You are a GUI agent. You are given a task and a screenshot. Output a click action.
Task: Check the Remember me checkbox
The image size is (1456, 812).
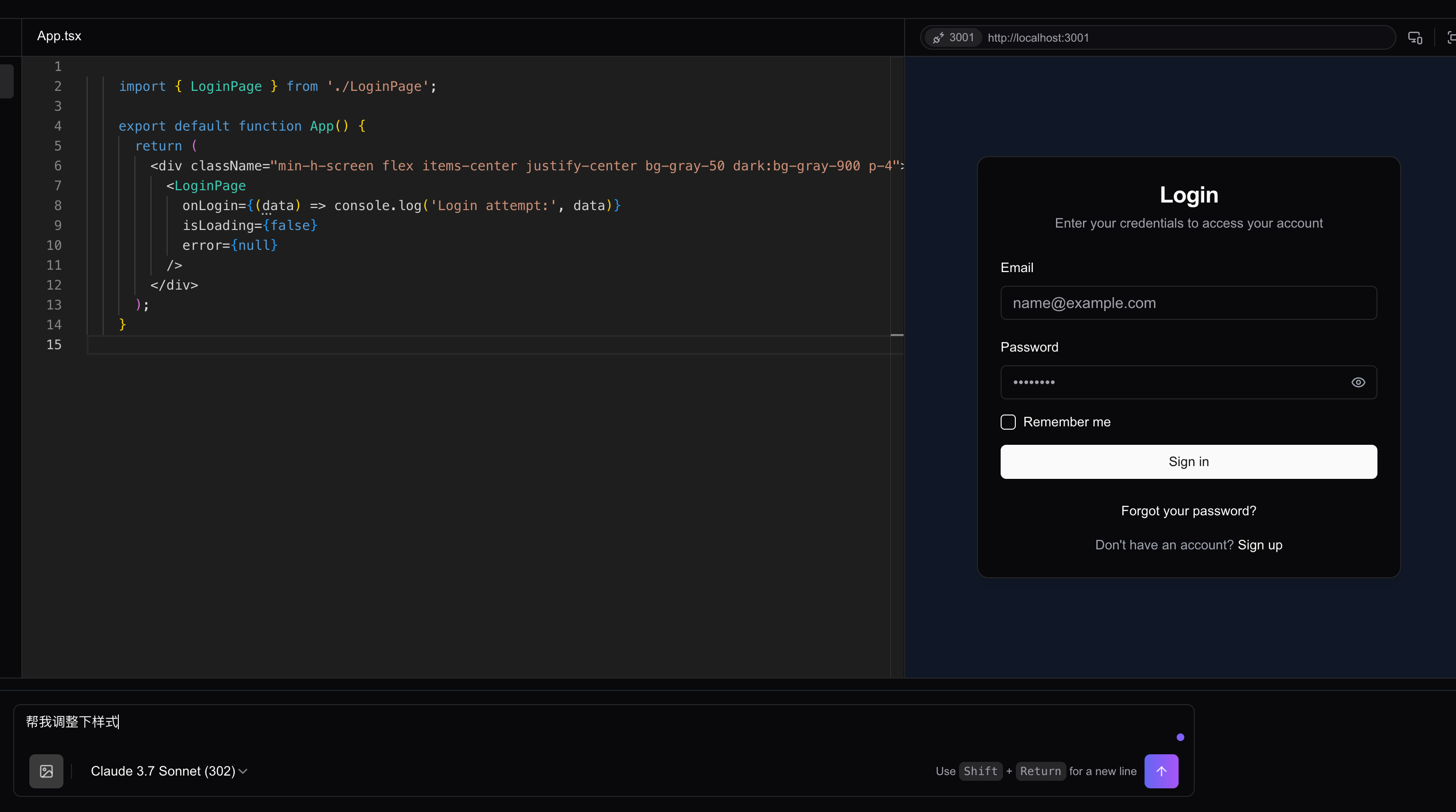(x=1008, y=422)
